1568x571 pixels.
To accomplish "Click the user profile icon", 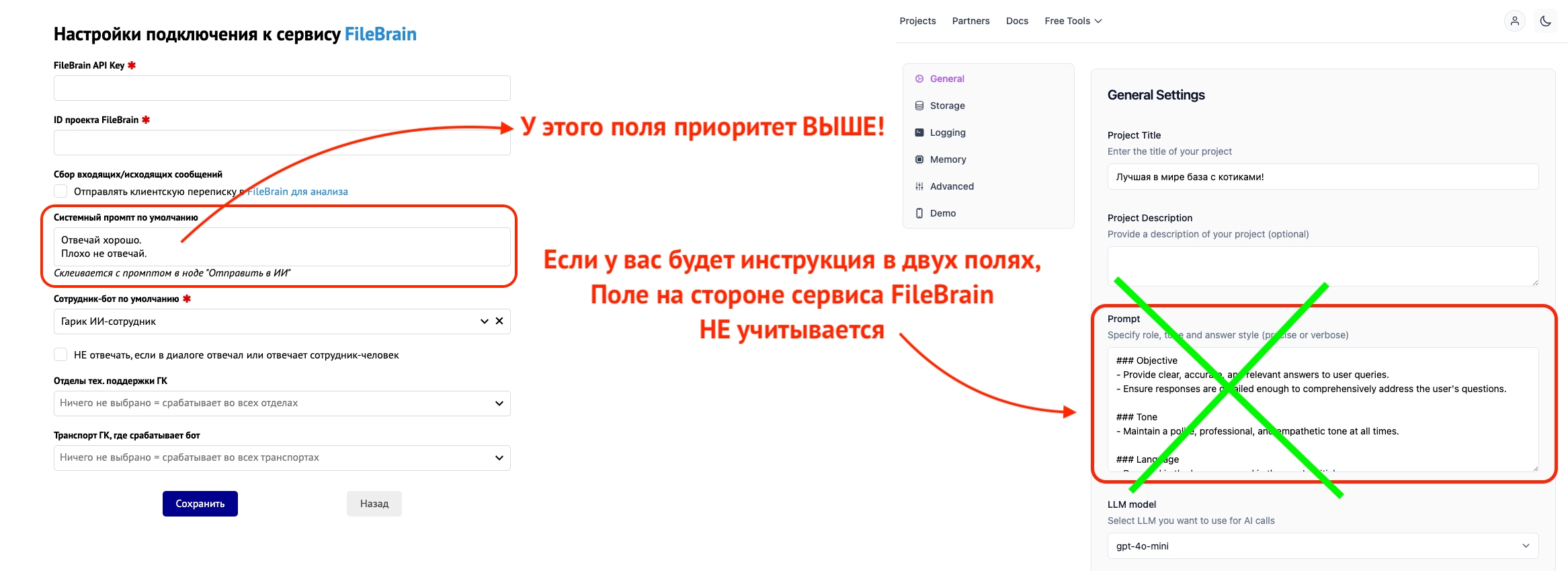I will coord(1514,22).
